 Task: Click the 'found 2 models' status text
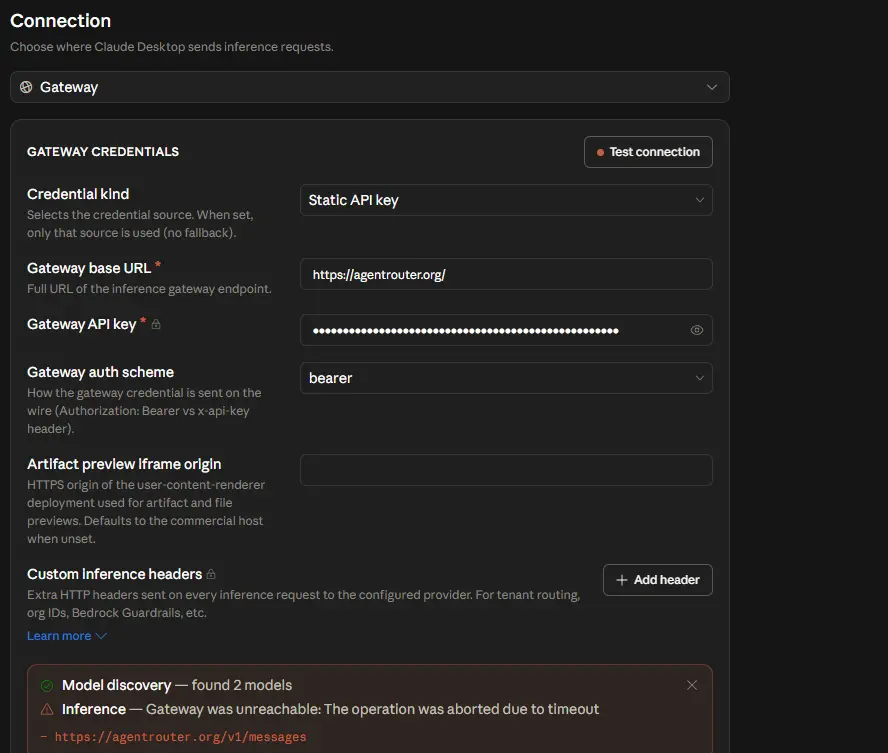pos(242,685)
